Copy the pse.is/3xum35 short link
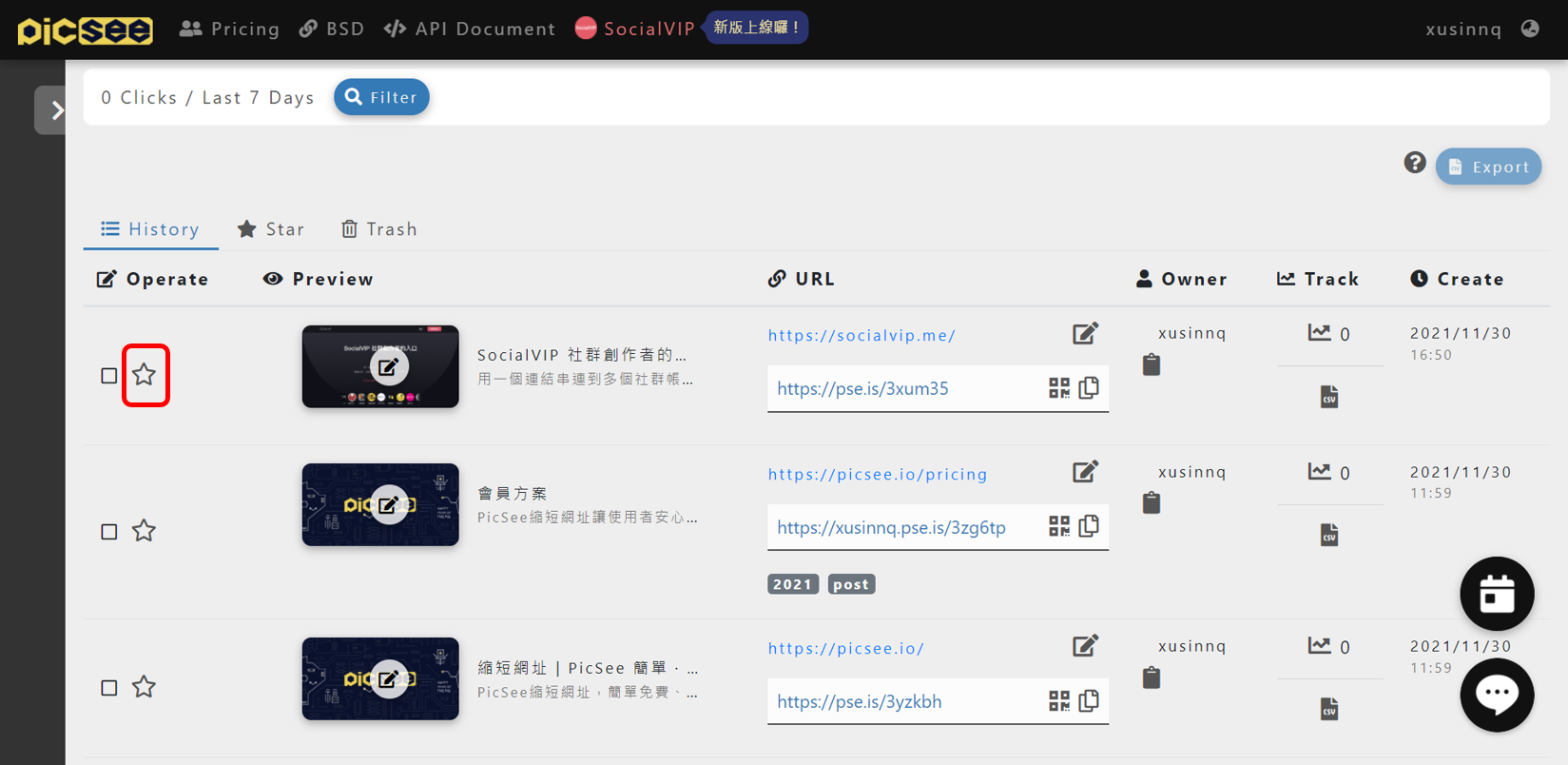This screenshot has width=1568, height=765. point(1090,387)
